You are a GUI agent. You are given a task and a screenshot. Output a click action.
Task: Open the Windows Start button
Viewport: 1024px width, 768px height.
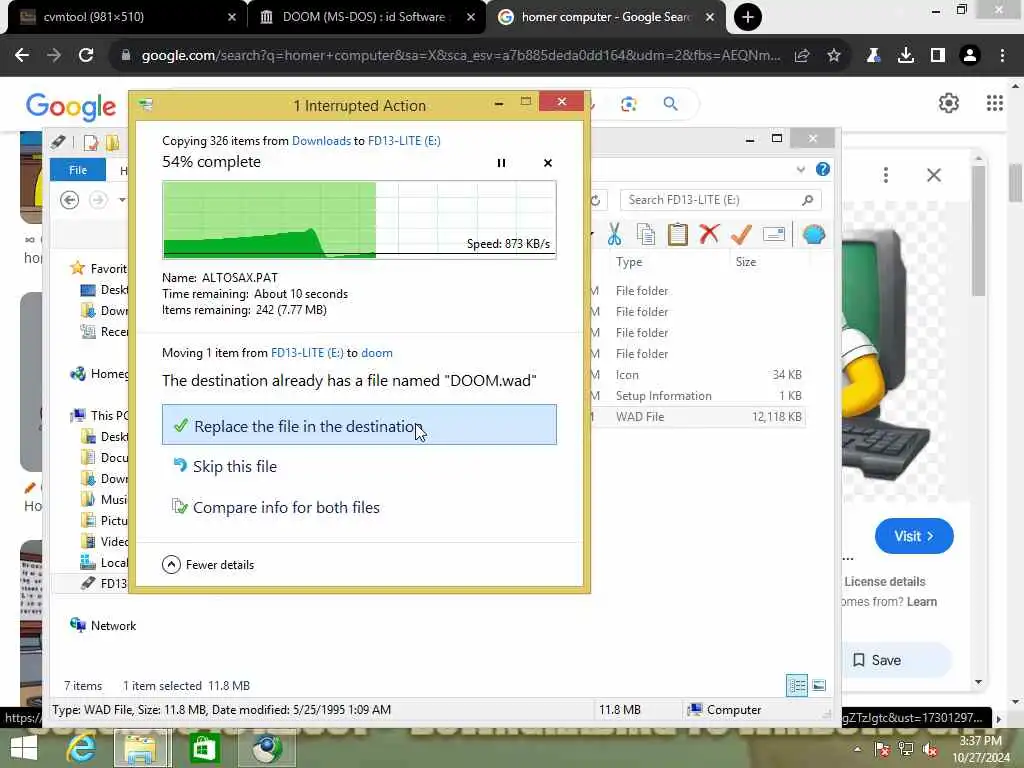(24, 748)
